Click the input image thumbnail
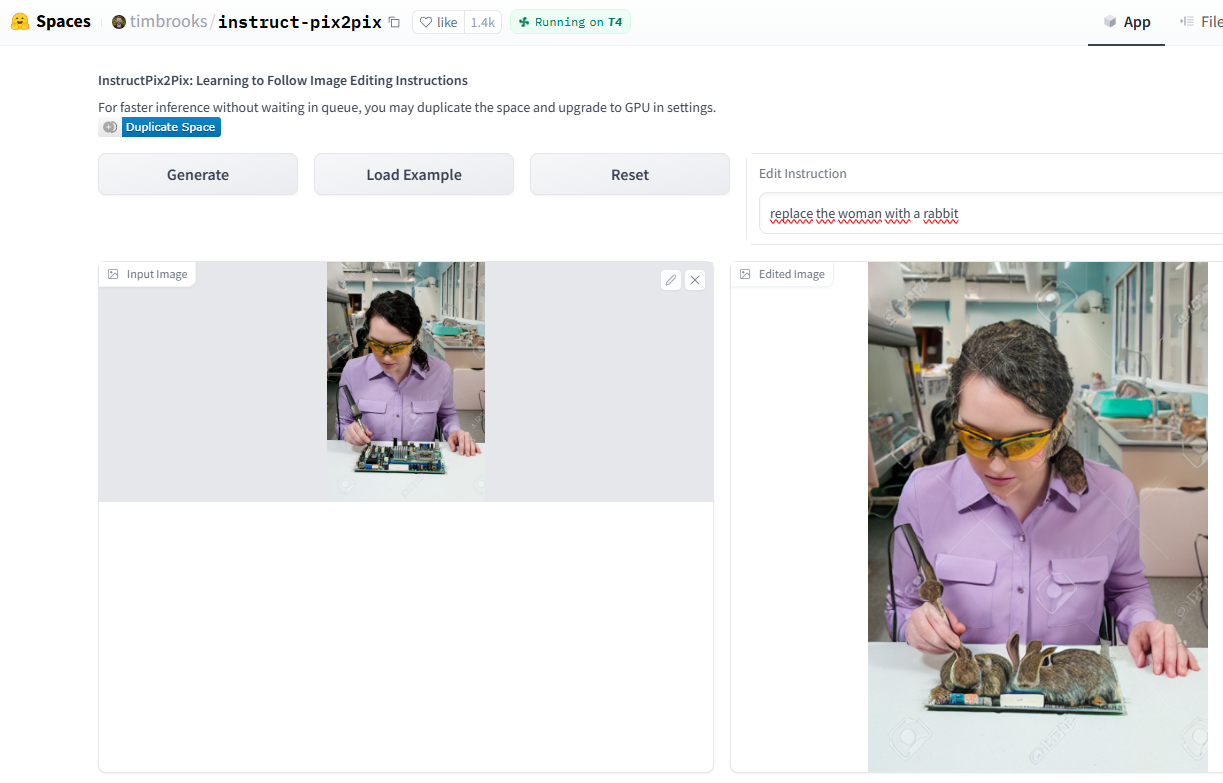 pyautogui.click(x=406, y=381)
